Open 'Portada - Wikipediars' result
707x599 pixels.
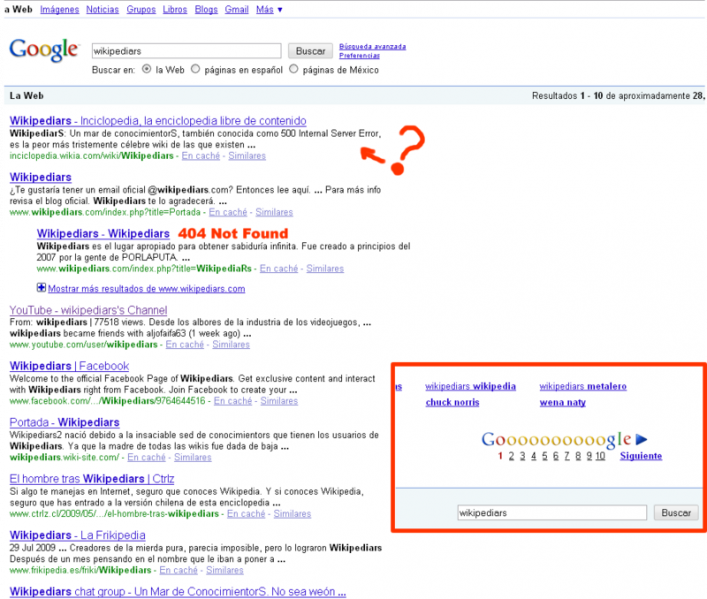point(64,422)
